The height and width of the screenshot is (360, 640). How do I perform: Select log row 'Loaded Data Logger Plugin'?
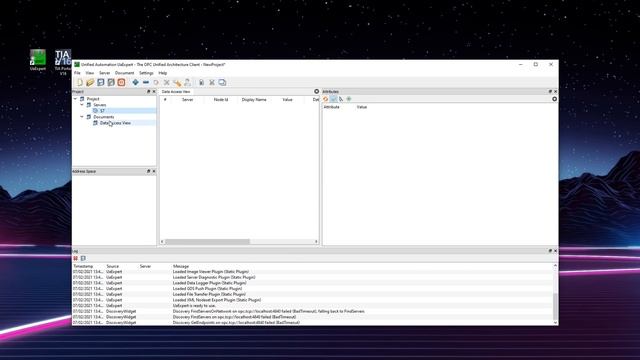(x=313, y=283)
